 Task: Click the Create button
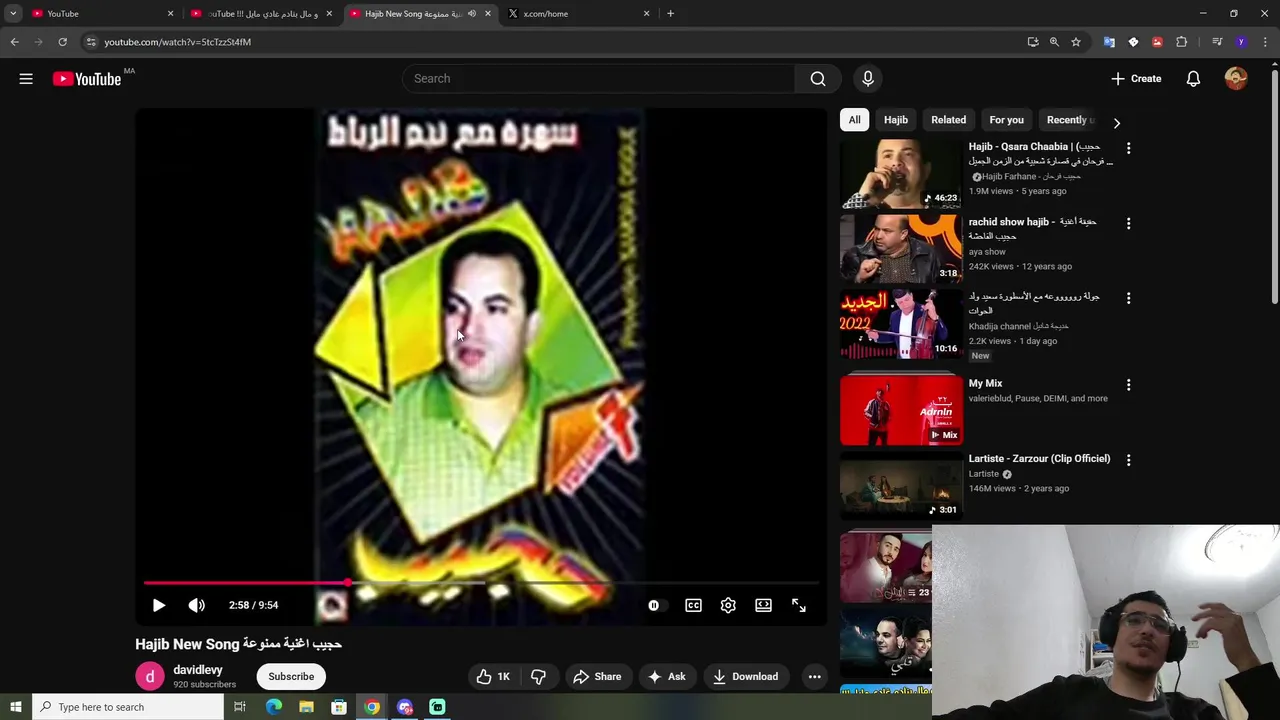click(1136, 79)
